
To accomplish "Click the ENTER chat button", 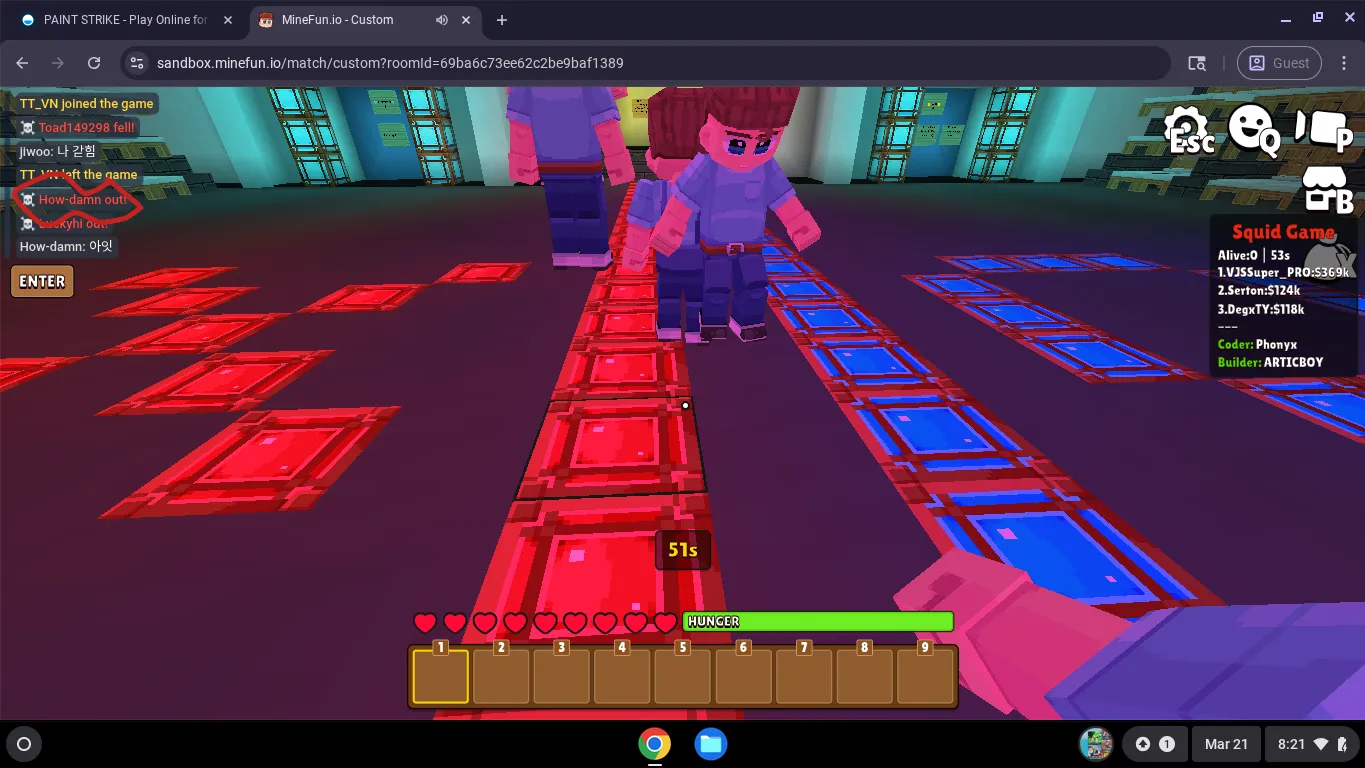I will (x=42, y=281).
